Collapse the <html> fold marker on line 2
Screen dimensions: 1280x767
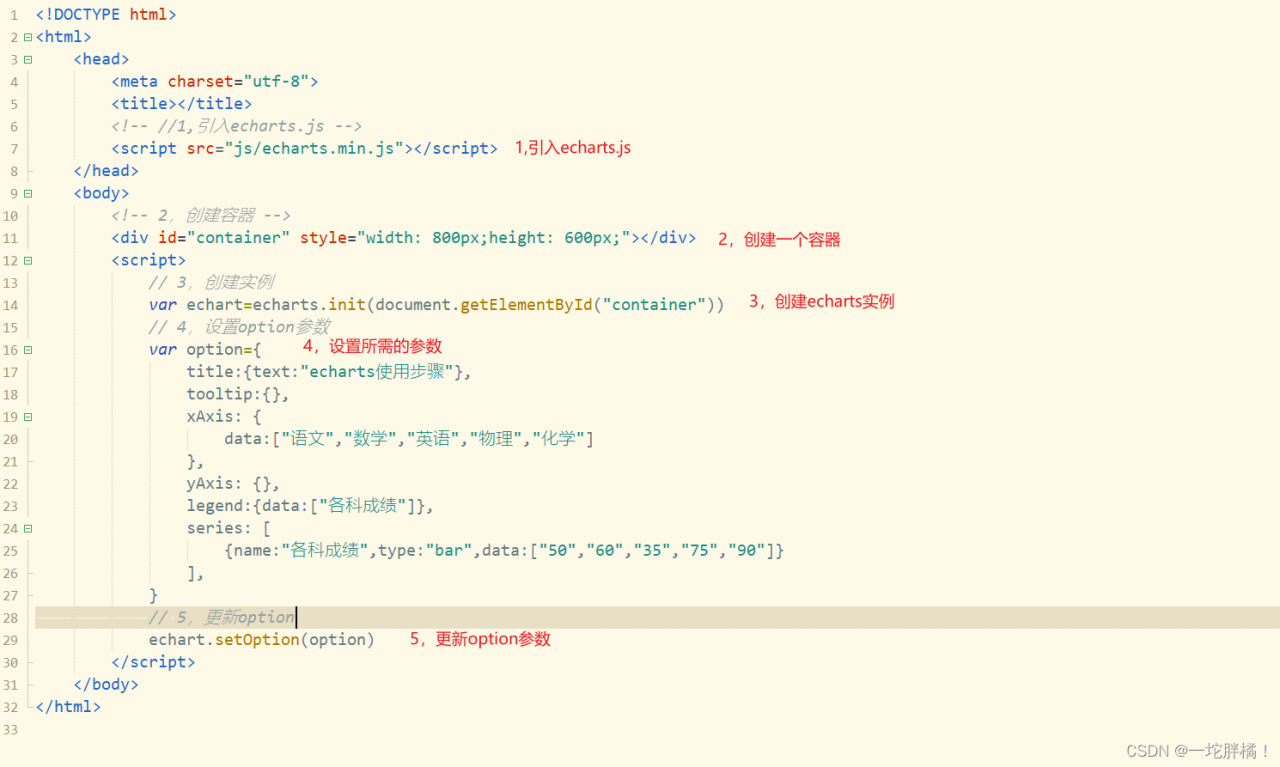click(29, 37)
